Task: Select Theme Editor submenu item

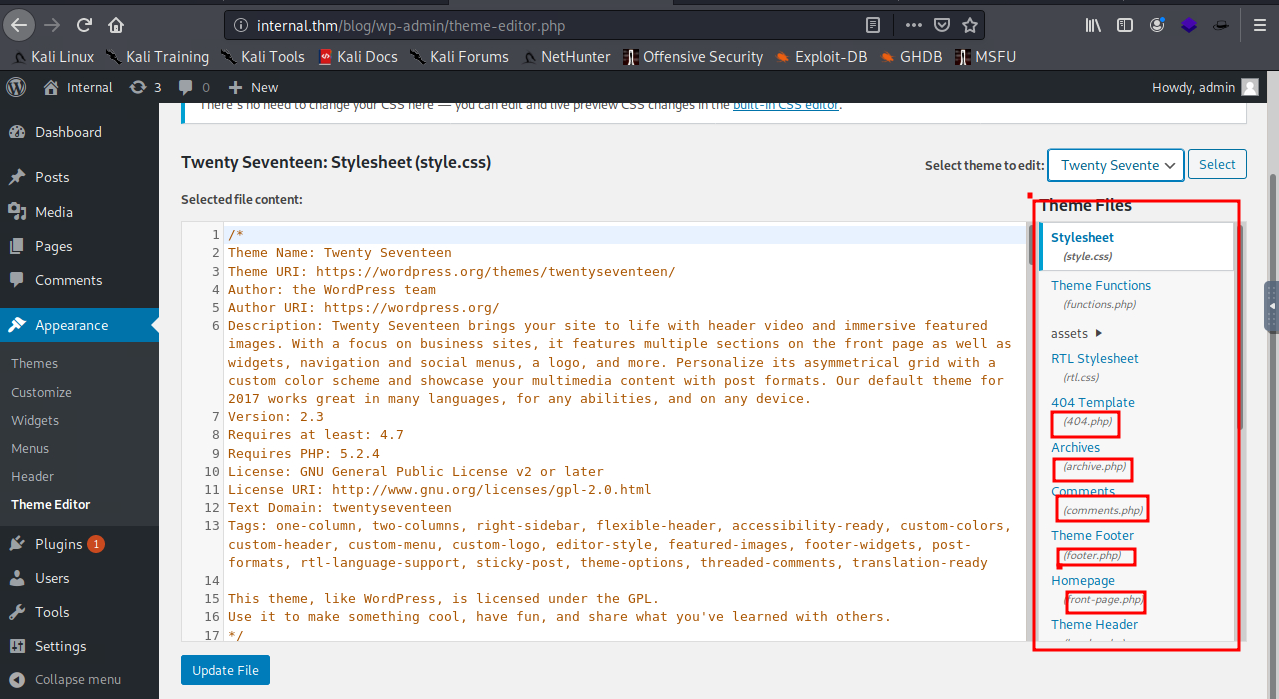Action: [x=51, y=504]
